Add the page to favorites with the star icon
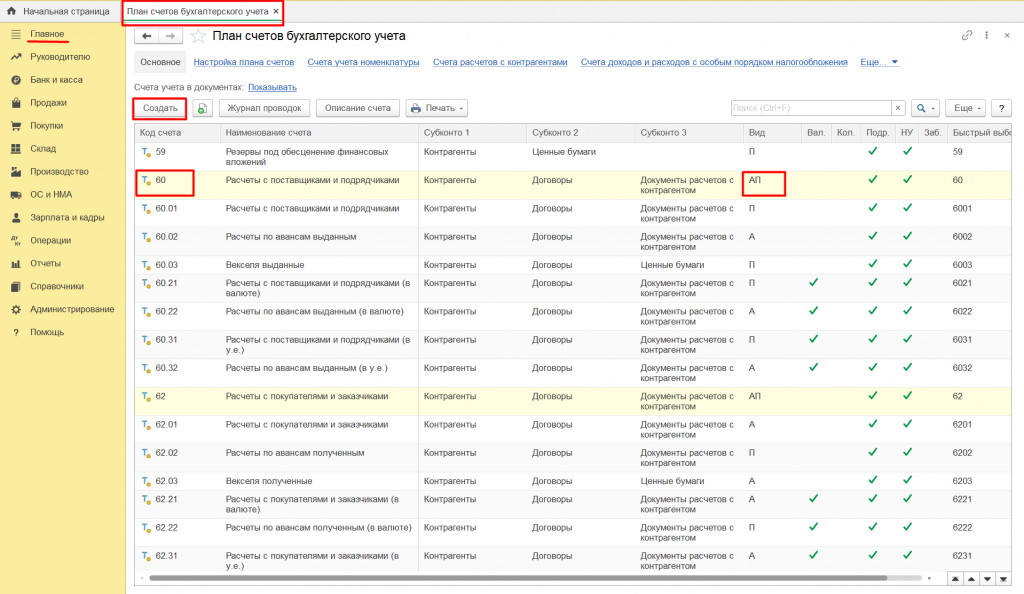This screenshot has height=594, width=1024. click(198, 36)
